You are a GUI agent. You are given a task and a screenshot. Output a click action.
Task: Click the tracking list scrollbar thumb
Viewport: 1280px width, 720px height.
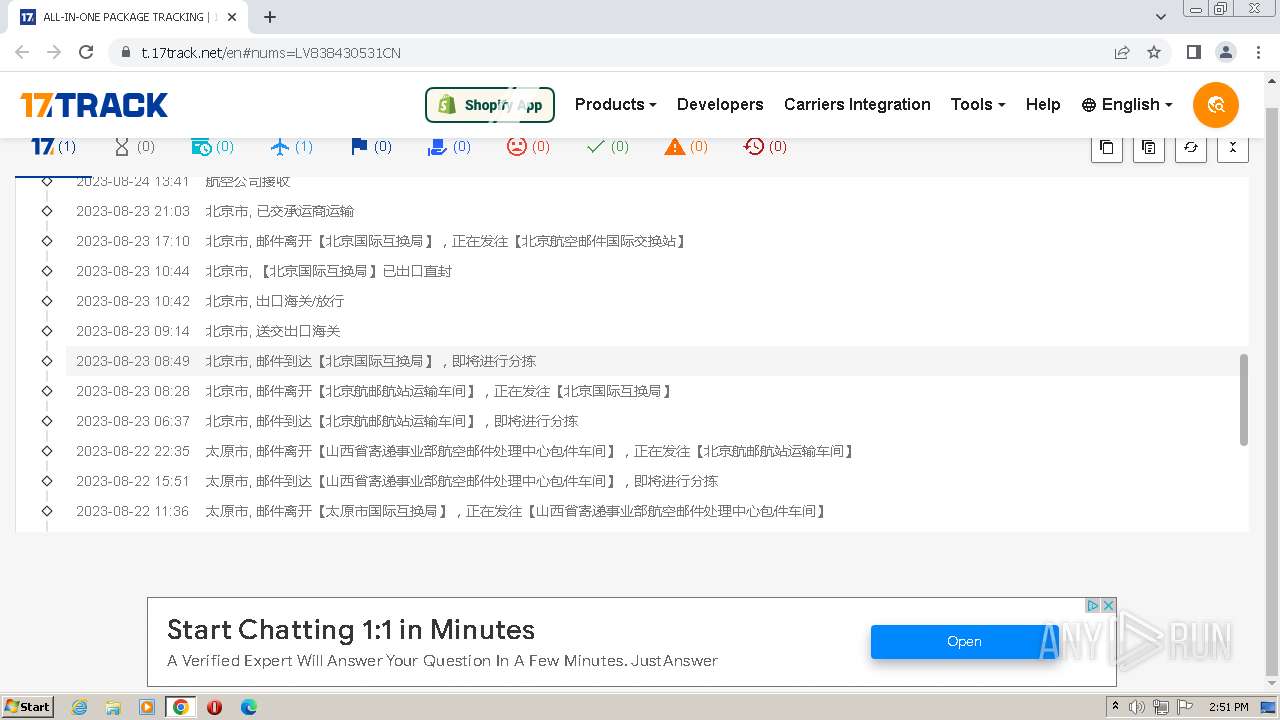[1244, 400]
